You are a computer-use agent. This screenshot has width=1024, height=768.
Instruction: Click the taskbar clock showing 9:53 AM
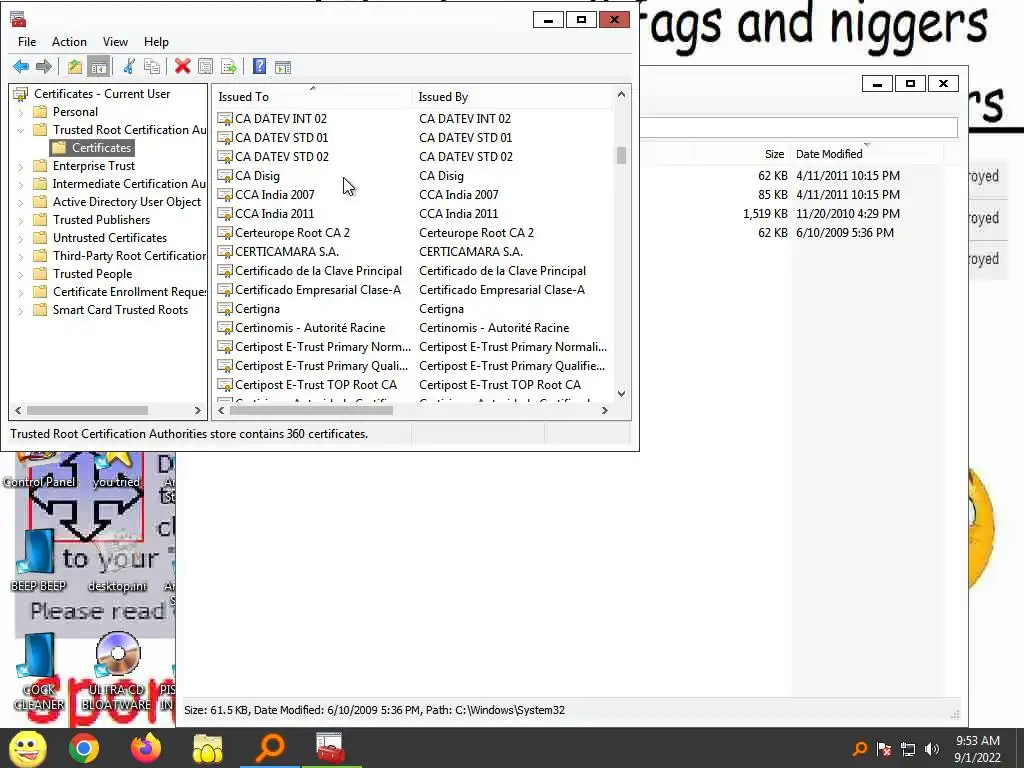[977, 749]
